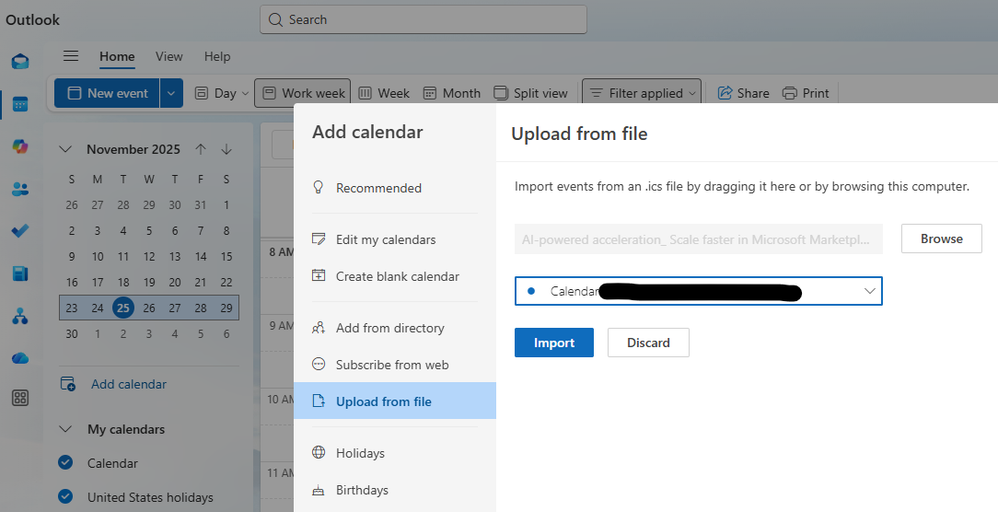Click the Search box
The image size is (998, 512).
(x=423, y=19)
